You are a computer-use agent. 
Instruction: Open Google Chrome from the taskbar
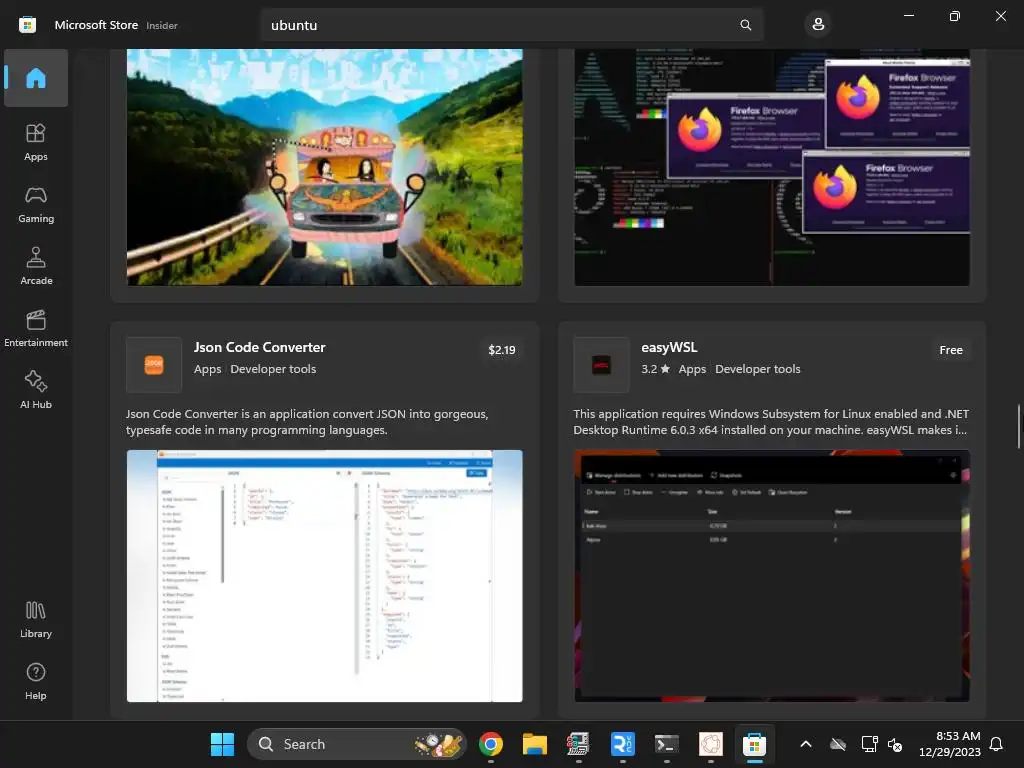[490, 744]
